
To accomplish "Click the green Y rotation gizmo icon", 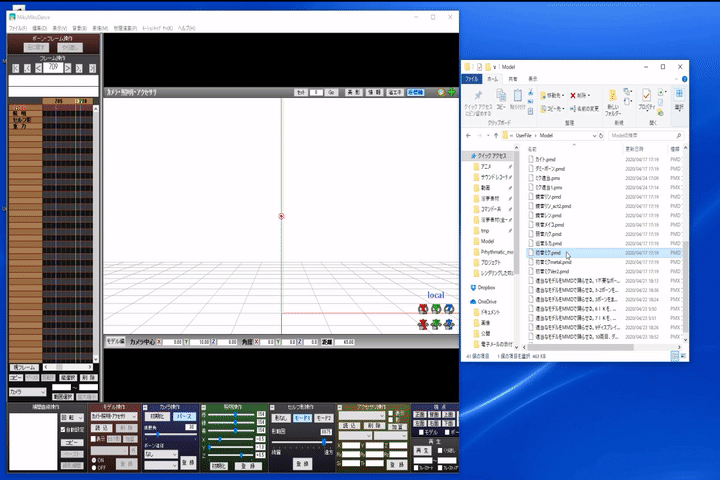I will point(436,309).
